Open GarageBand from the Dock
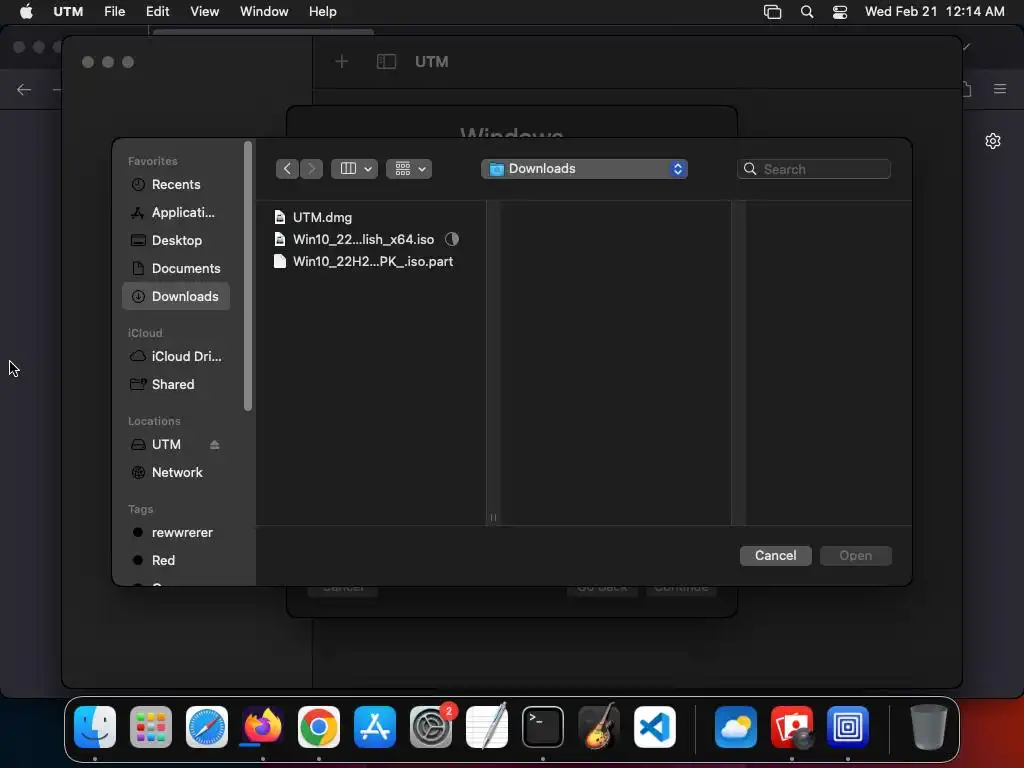 (599, 727)
